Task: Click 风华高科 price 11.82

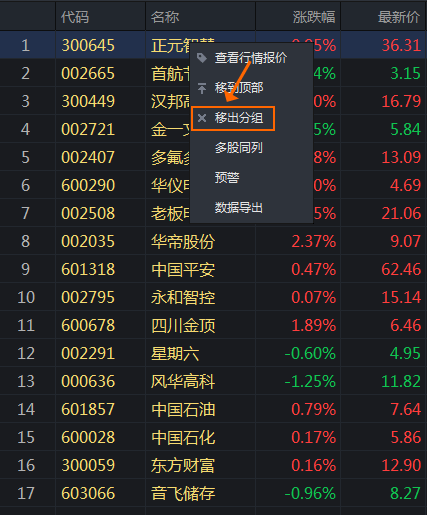Action: point(401,381)
